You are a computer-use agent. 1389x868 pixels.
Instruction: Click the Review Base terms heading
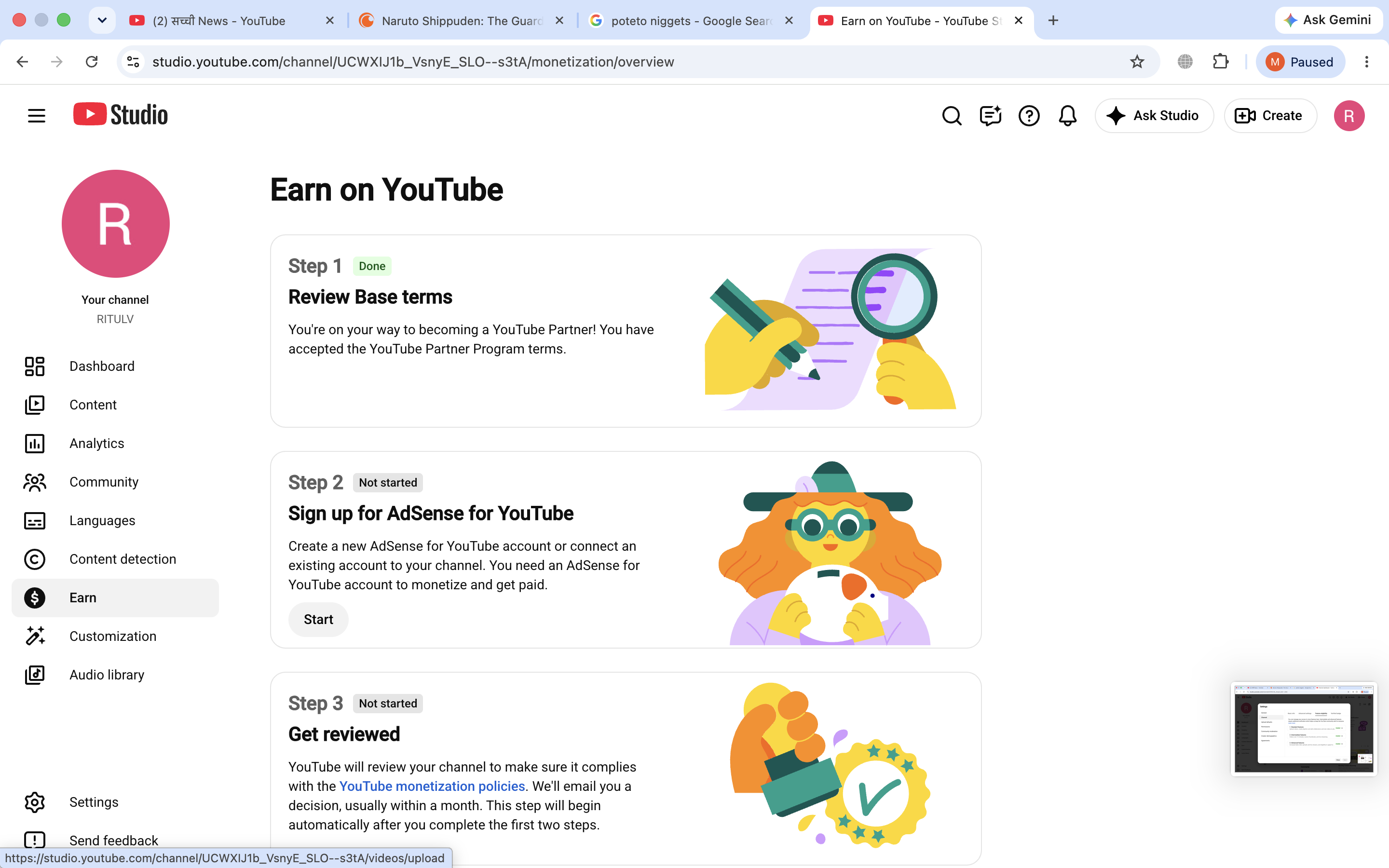click(370, 297)
